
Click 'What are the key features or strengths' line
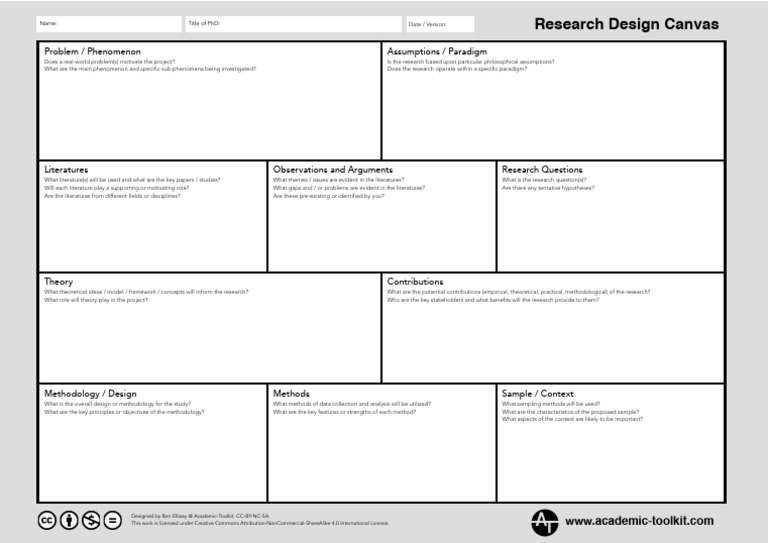click(x=344, y=412)
